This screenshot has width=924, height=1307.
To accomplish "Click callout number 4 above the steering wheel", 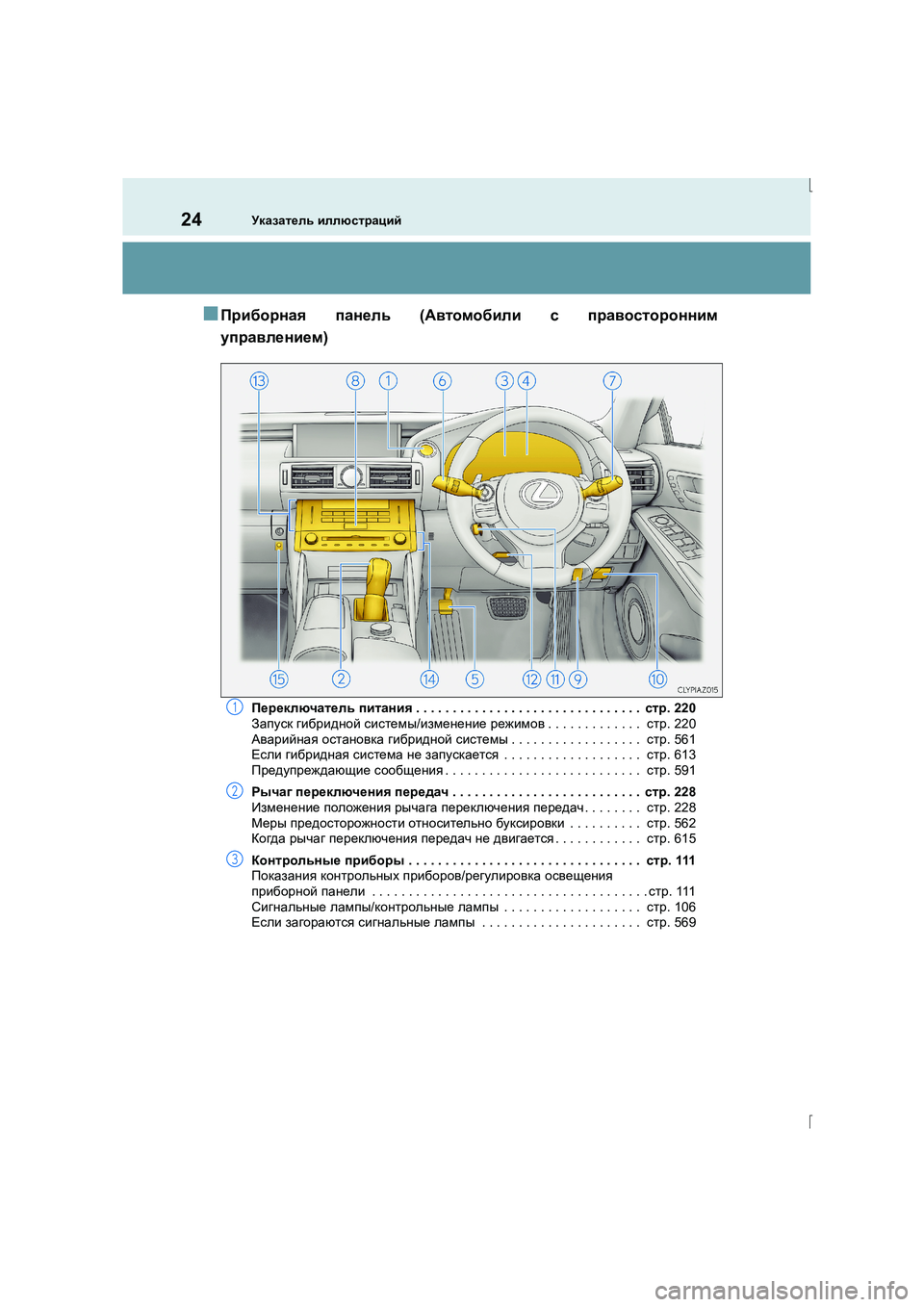I will coord(526,381).
